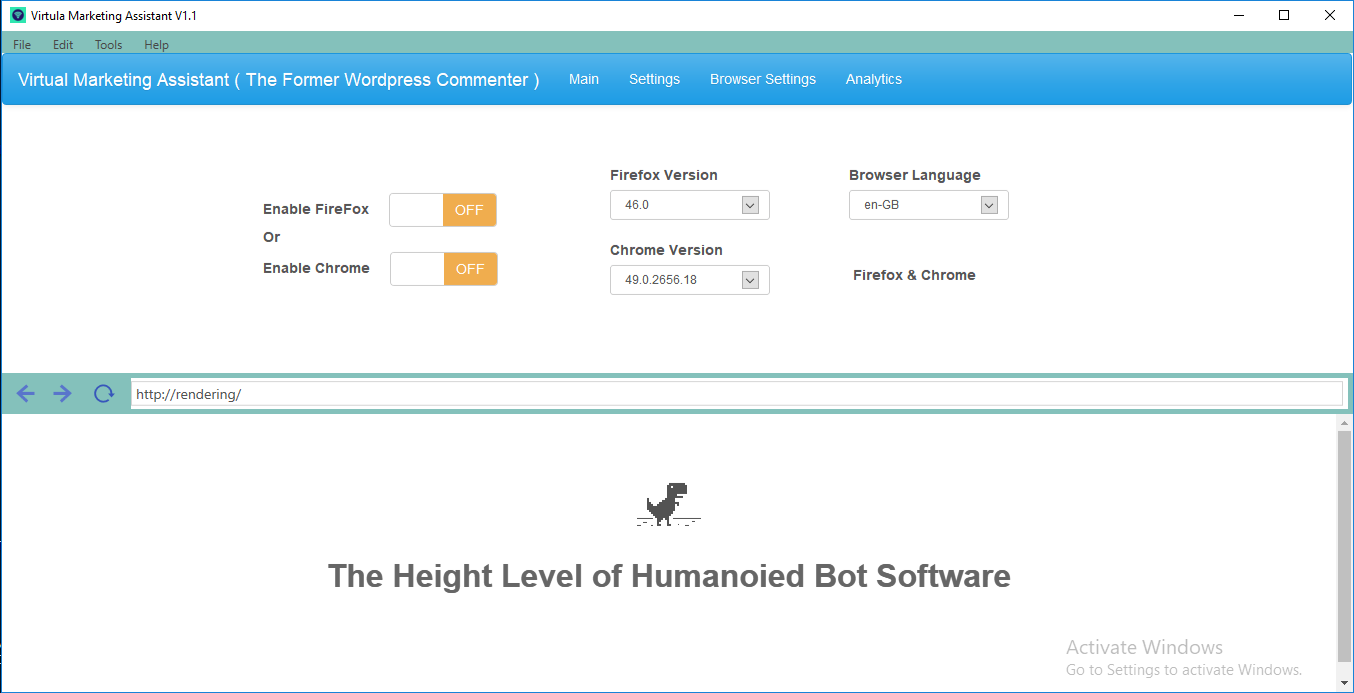Open the Help menu
This screenshot has width=1354, height=693.
(156, 44)
